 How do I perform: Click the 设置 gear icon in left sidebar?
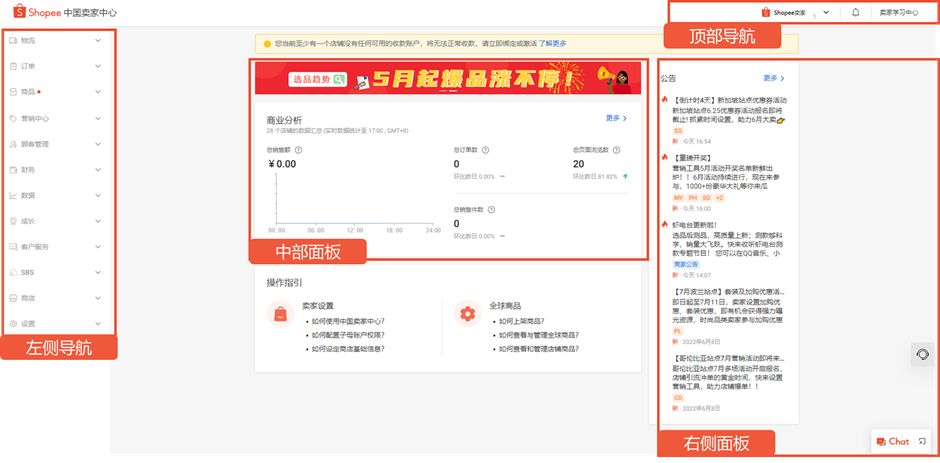click(13, 324)
